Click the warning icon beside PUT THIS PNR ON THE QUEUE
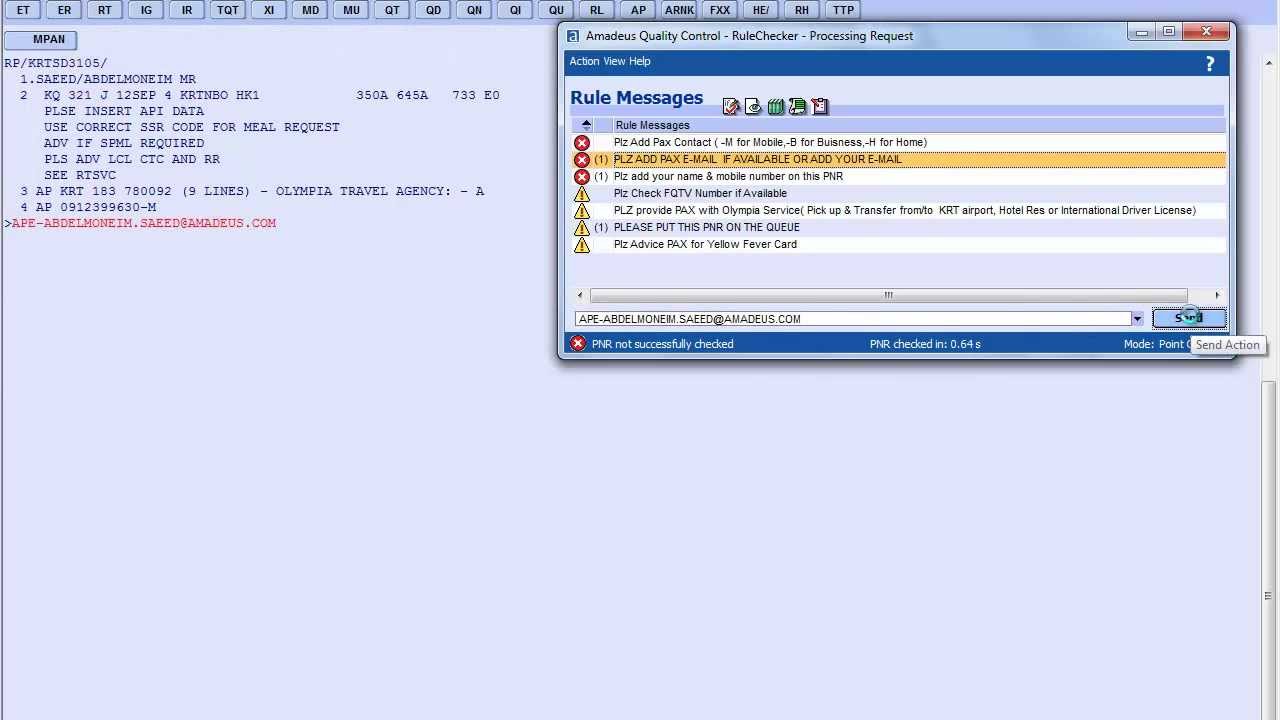Viewport: 1280px width, 720px height. pos(582,228)
